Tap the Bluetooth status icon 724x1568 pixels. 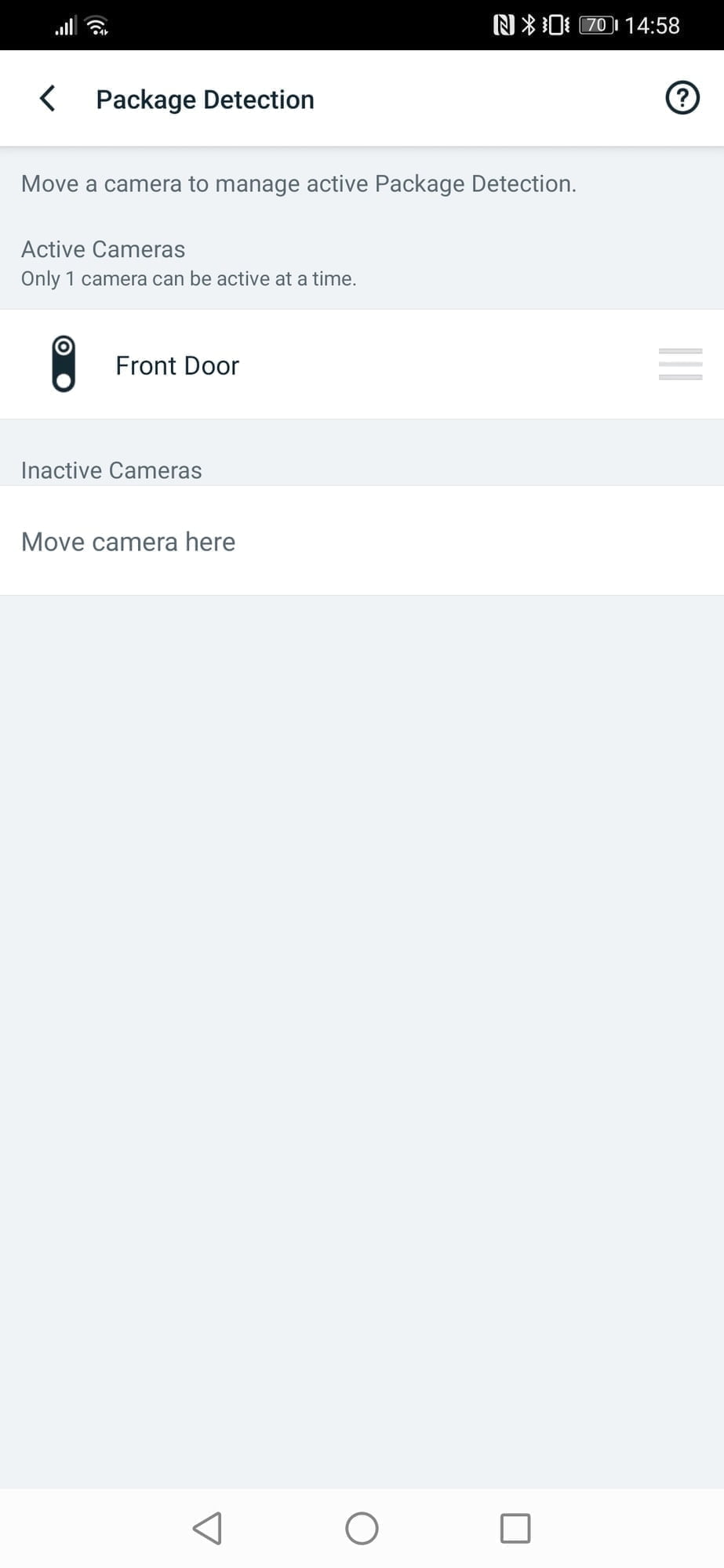pos(529,25)
